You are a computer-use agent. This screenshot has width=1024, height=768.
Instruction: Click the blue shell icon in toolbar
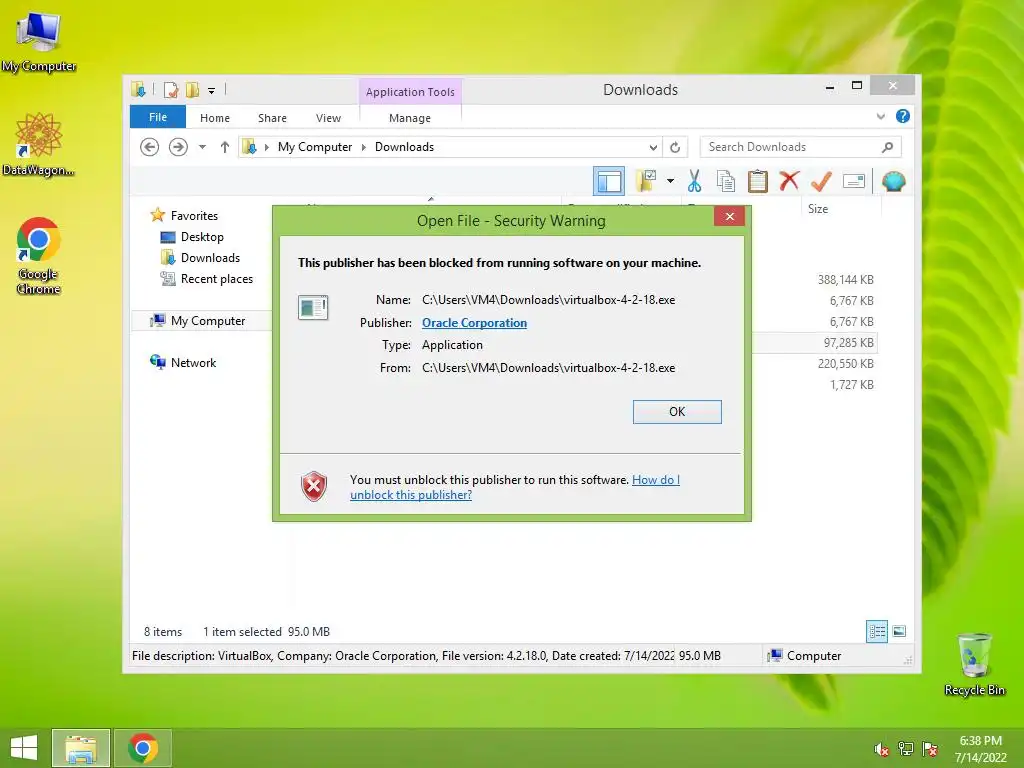click(x=893, y=181)
